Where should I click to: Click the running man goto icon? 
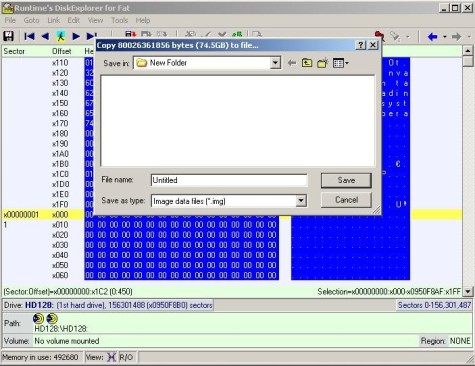[61, 36]
